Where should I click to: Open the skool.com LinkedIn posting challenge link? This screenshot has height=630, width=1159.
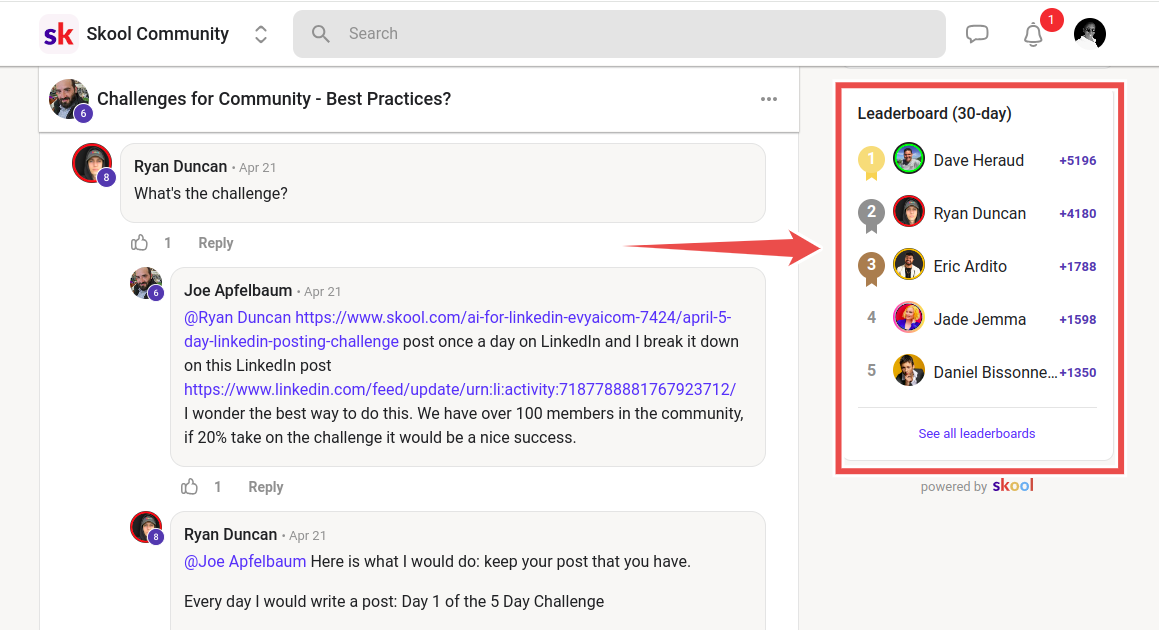pos(458,329)
